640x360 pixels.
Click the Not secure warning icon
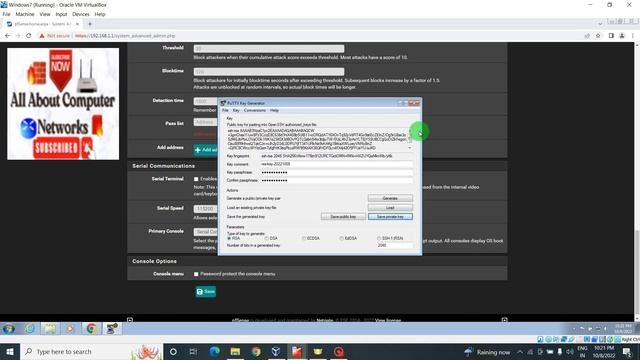42,36
